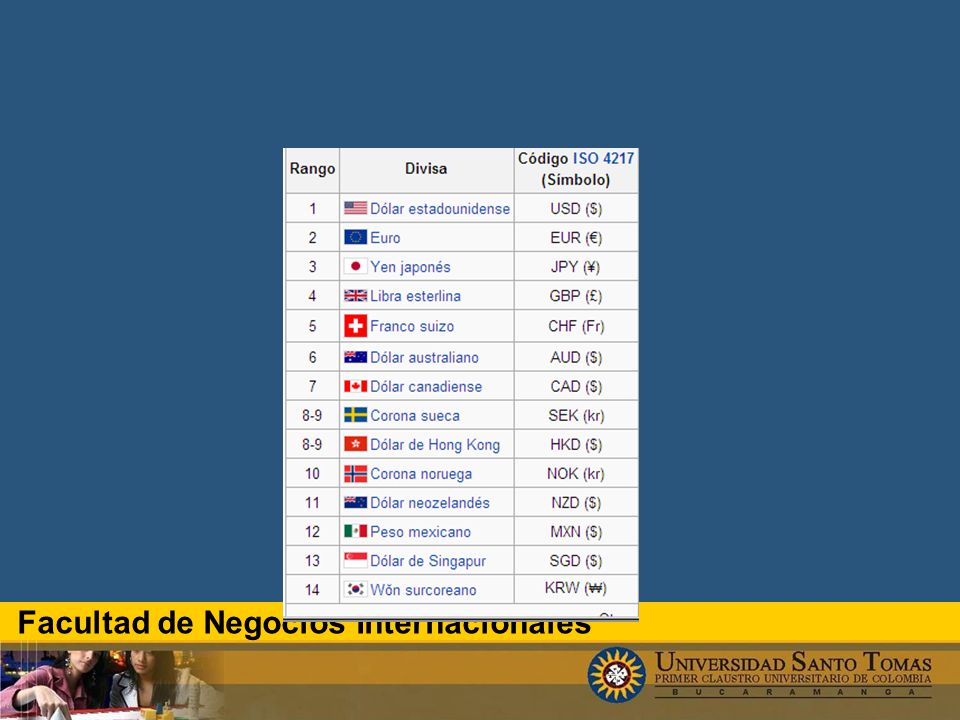Open the Dólar estadounidense link

coord(440,209)
